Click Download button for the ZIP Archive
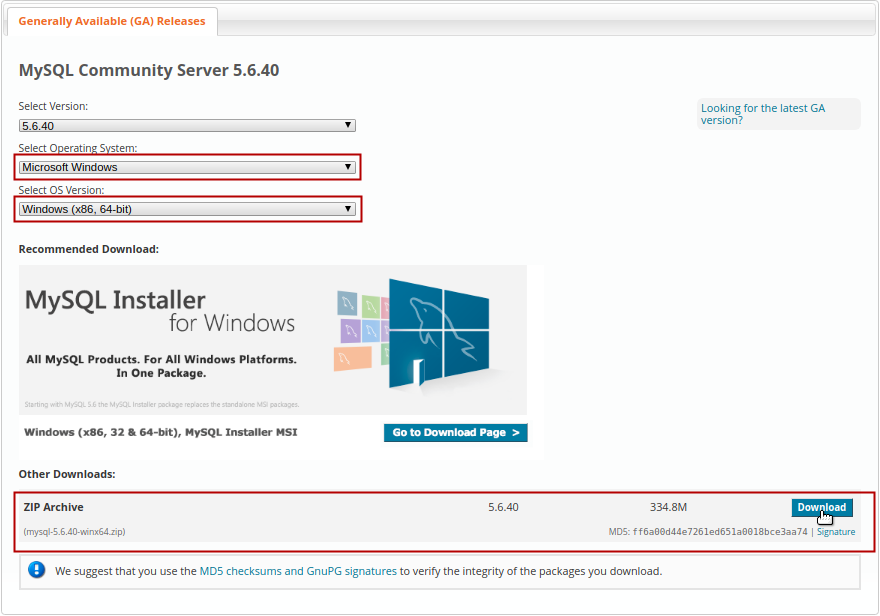 point(821,508)
